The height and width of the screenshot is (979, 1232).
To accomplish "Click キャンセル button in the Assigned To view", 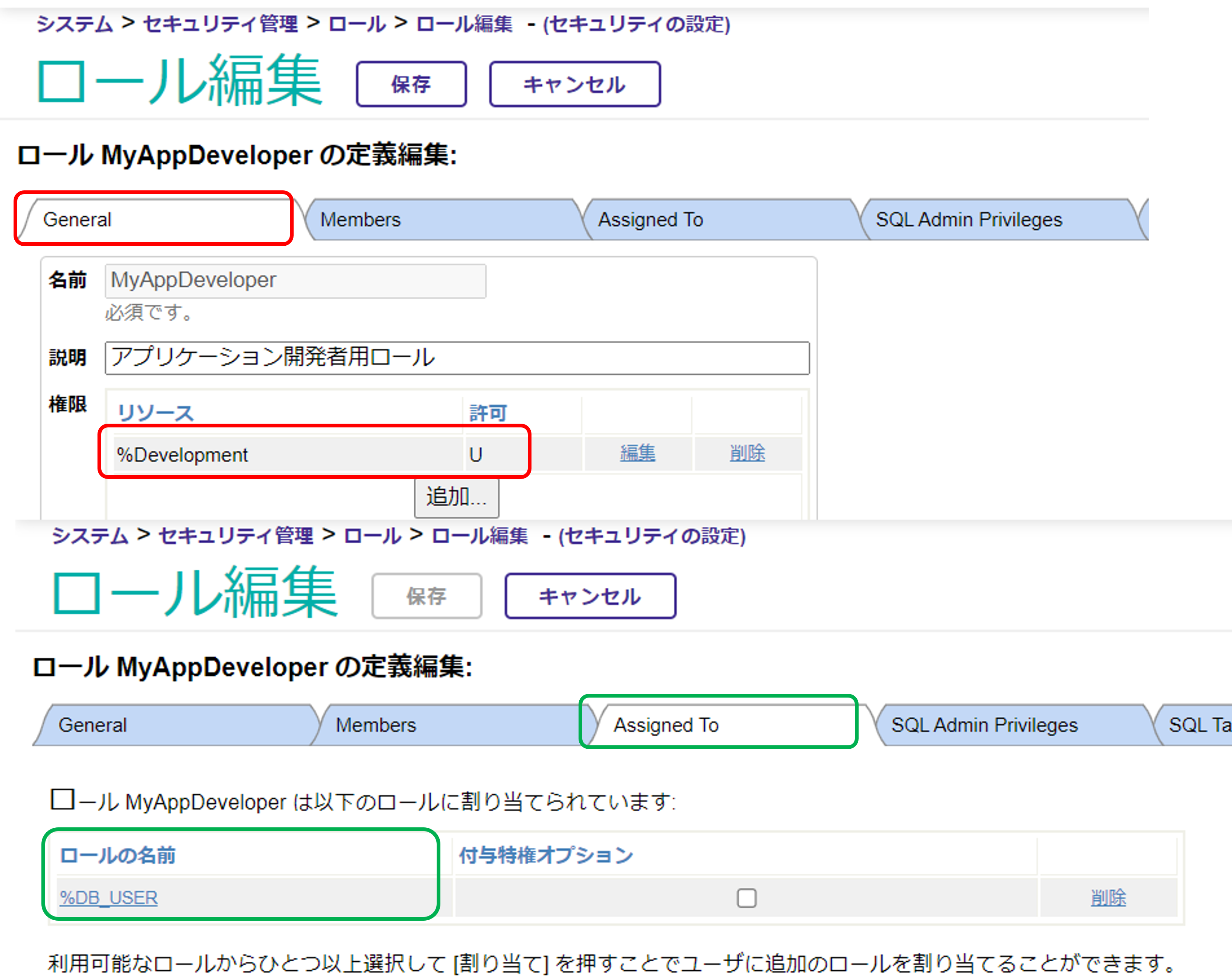I will (x=590, y=596).
